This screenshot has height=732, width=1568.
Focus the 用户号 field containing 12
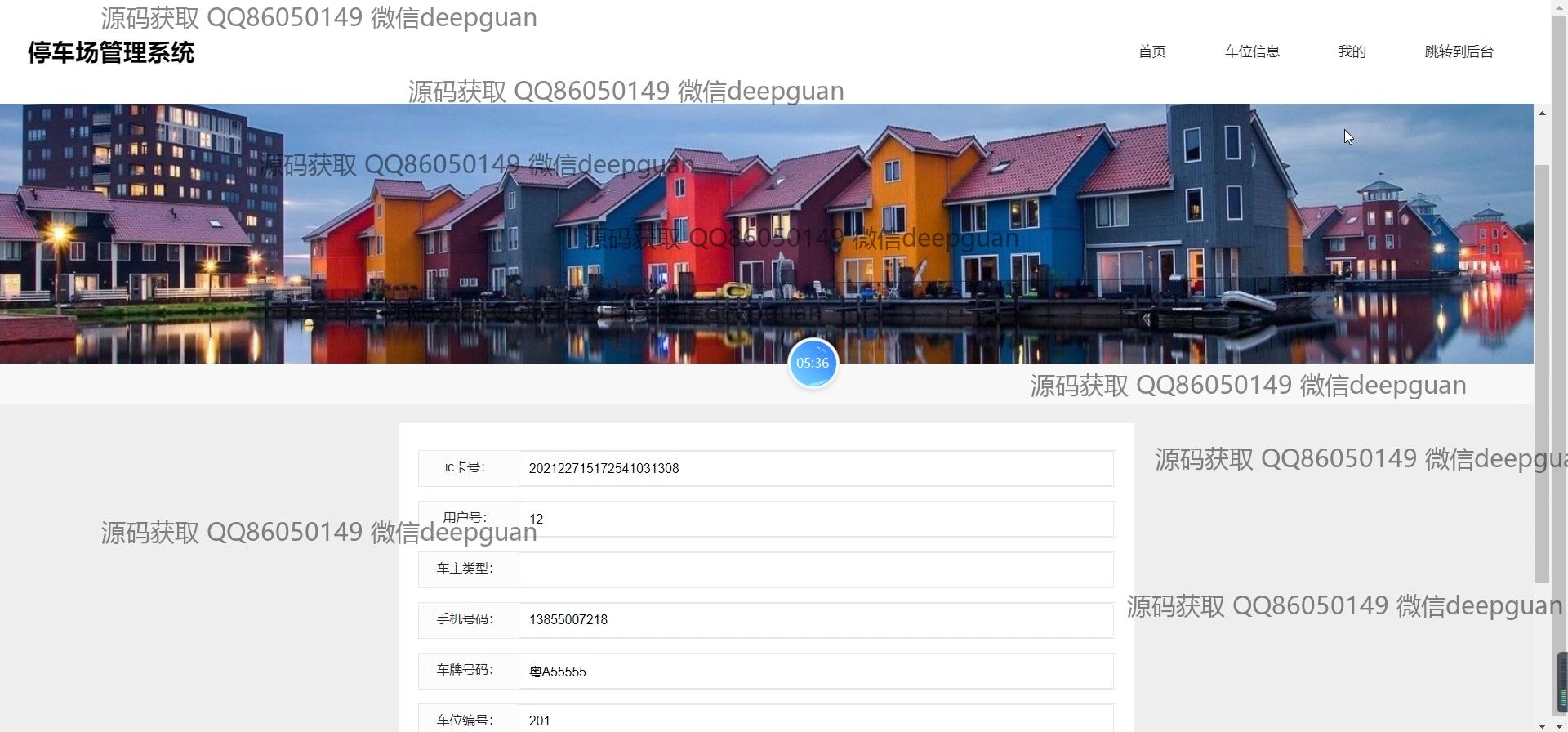point(815,519)
